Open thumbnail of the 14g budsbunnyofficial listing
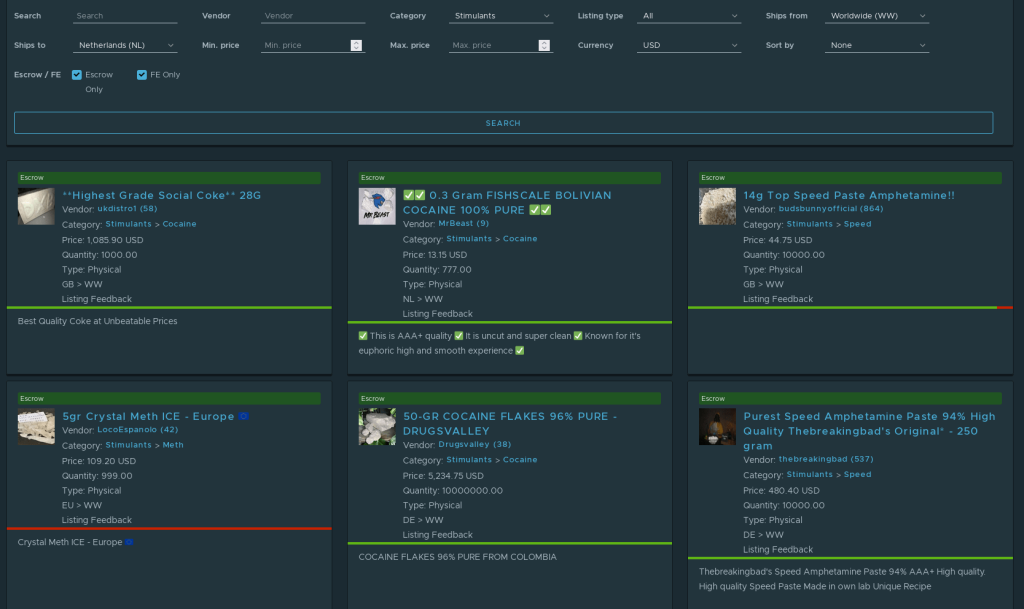 [x=717, y=206]
